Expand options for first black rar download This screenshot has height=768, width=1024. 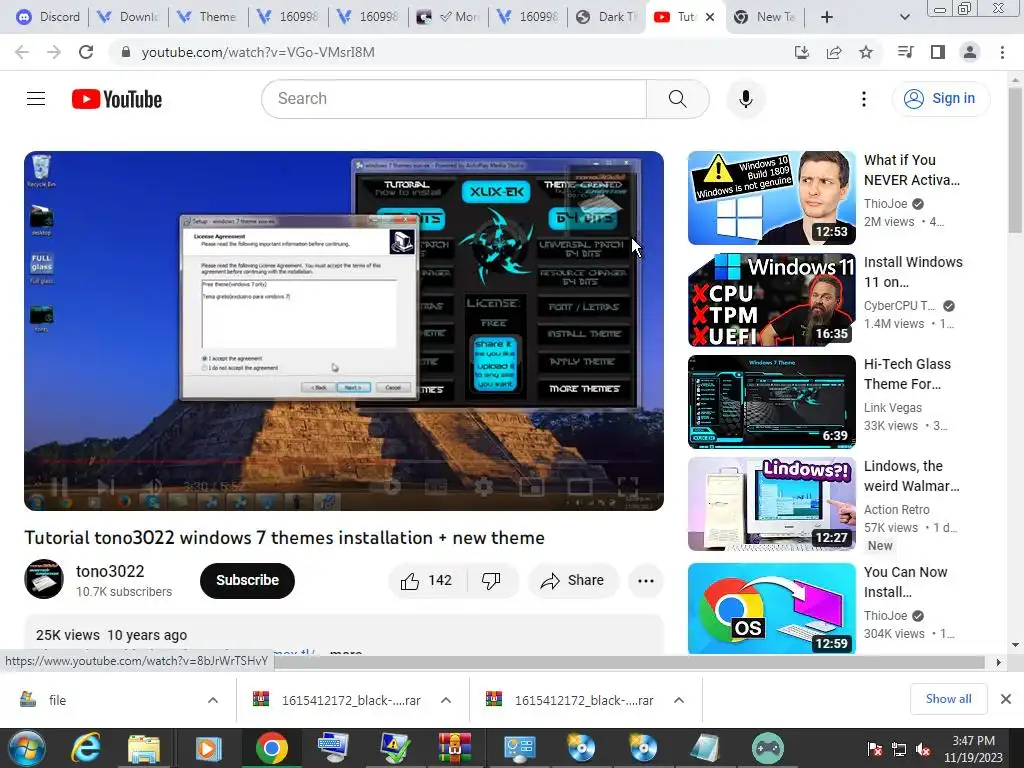point(445,700)
